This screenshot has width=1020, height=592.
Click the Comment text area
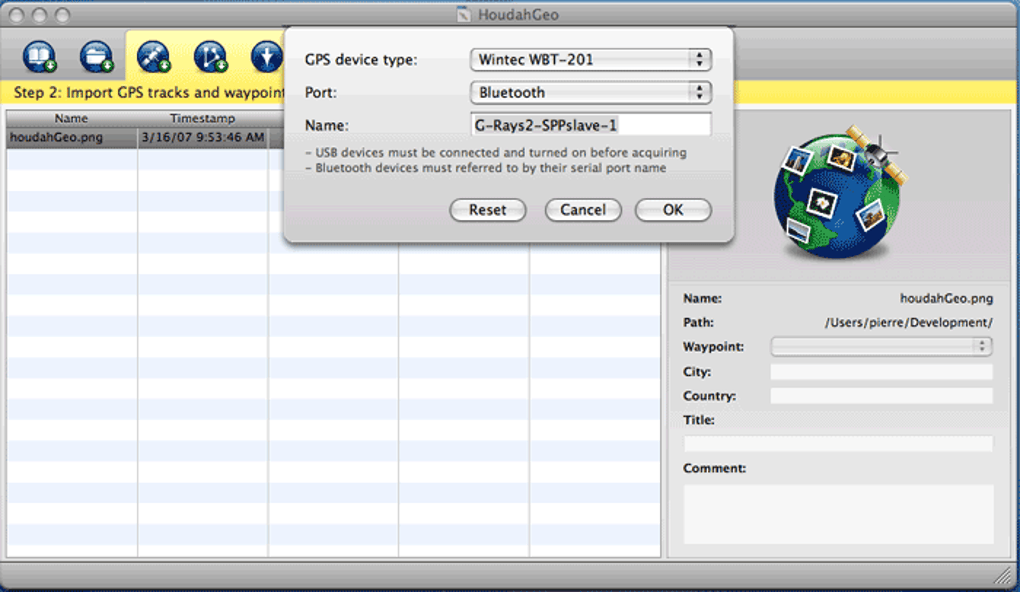pyautogui.click(x=839, y=514)
